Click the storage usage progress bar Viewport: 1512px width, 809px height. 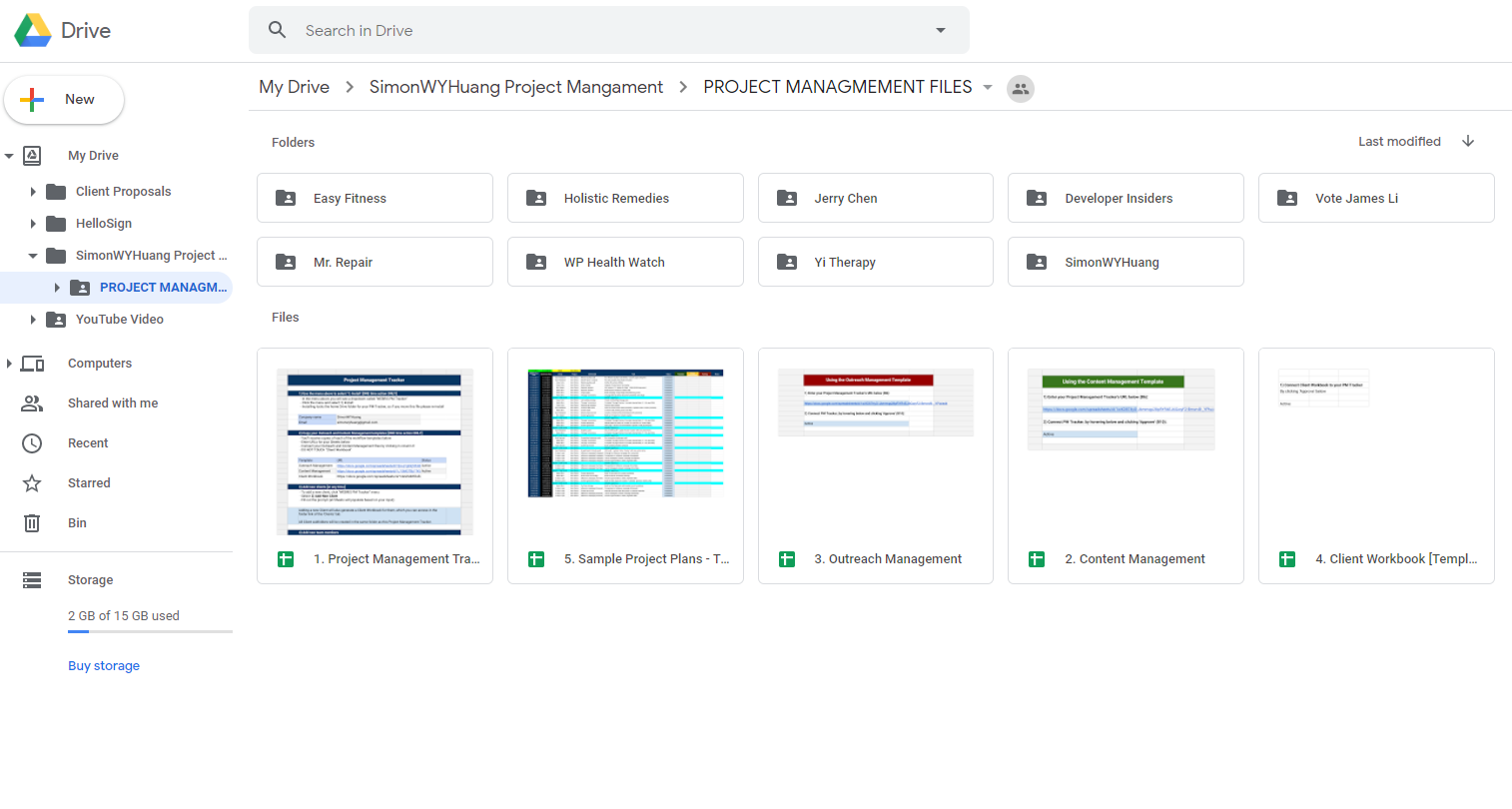[150, 631]
